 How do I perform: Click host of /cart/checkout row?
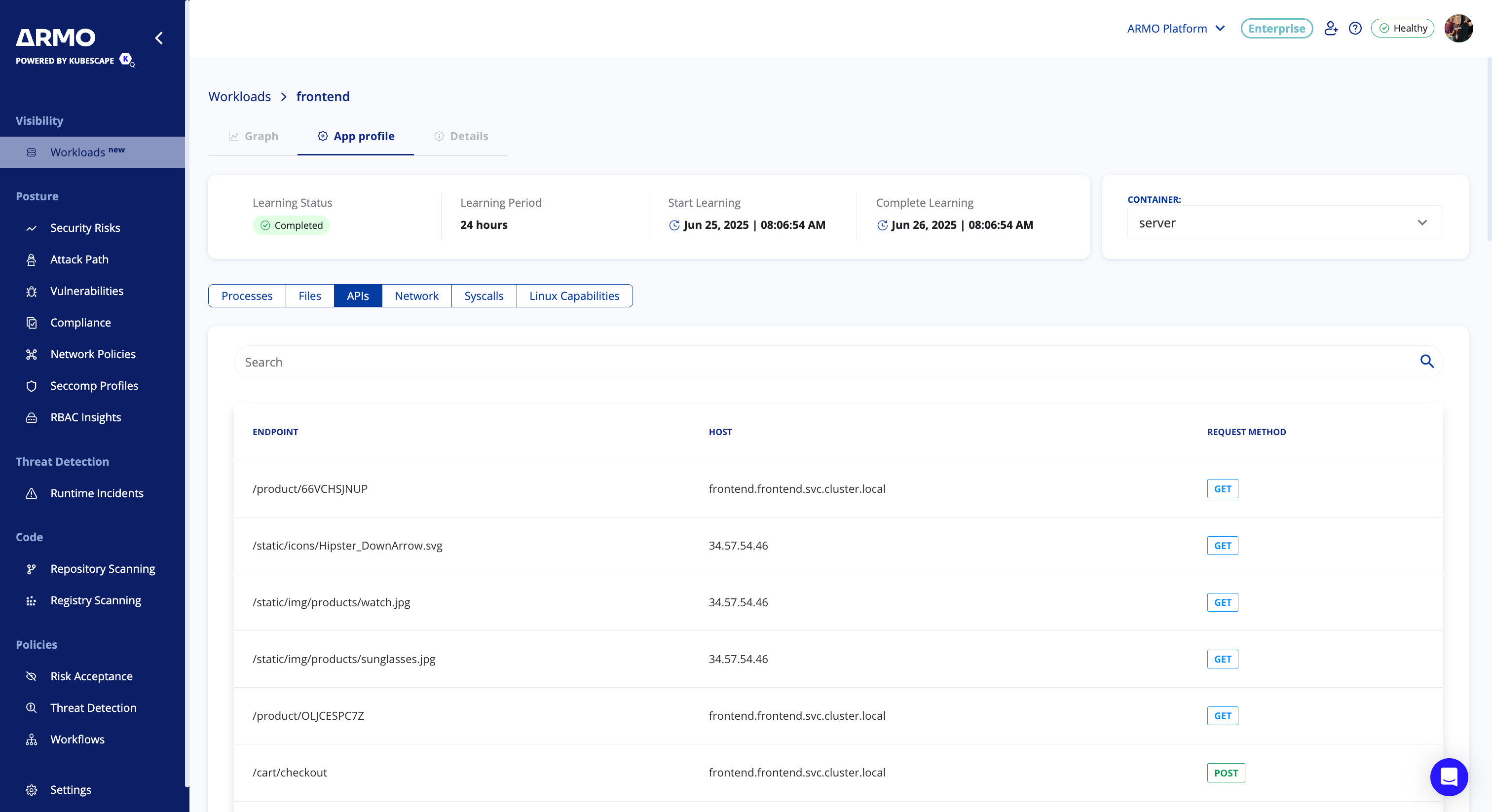(x=797, y=773)
